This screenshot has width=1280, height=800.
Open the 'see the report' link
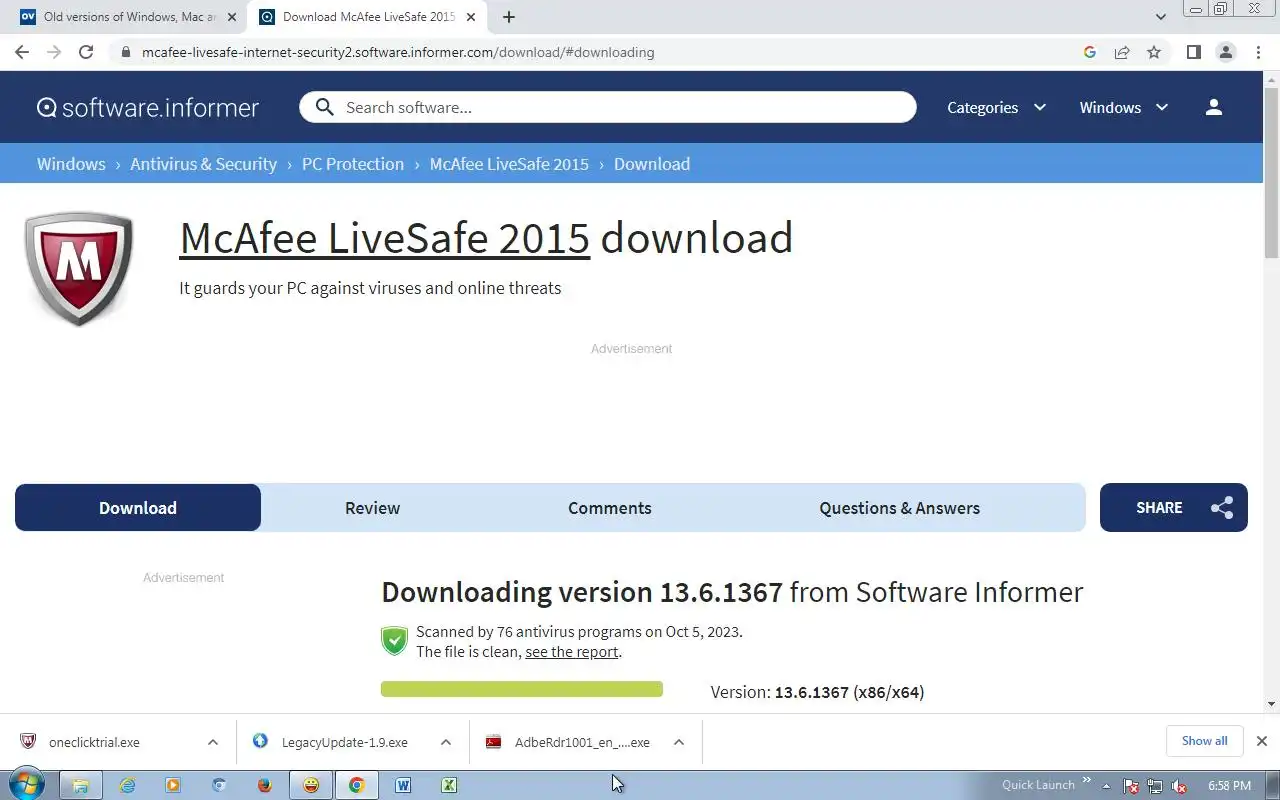(x=572, y=652)
